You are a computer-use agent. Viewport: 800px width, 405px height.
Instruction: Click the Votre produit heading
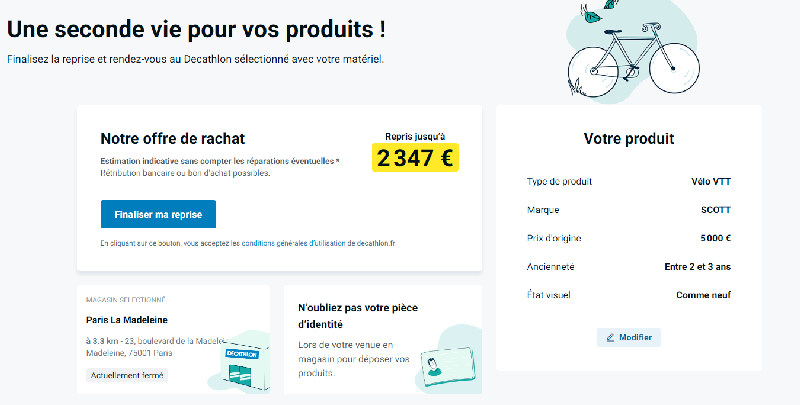click(629, 139)
